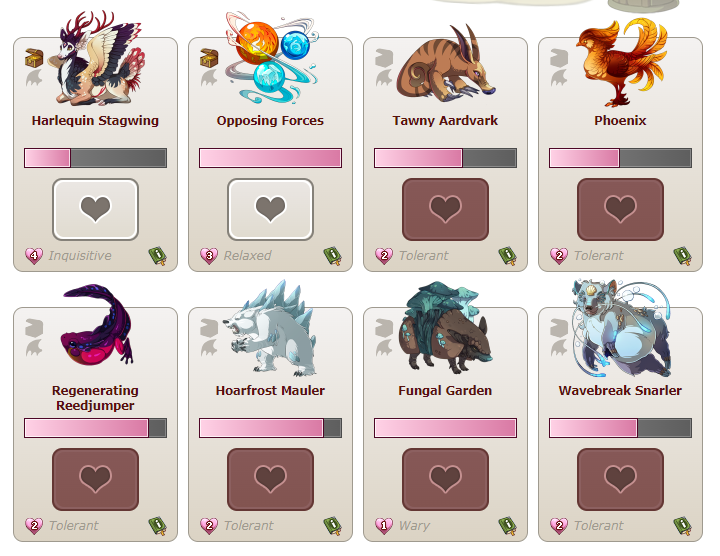Click the treasure chest icon on Harlequin Stagwing

click(x=34, y=58)
